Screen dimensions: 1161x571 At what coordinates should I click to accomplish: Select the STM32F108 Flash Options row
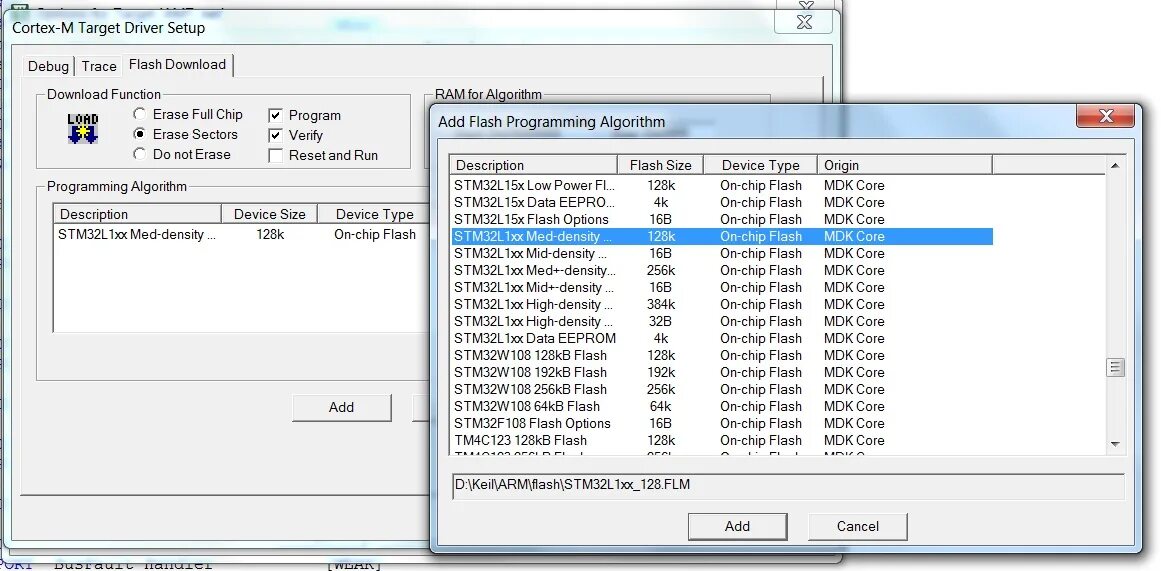(x=722, y=424)
